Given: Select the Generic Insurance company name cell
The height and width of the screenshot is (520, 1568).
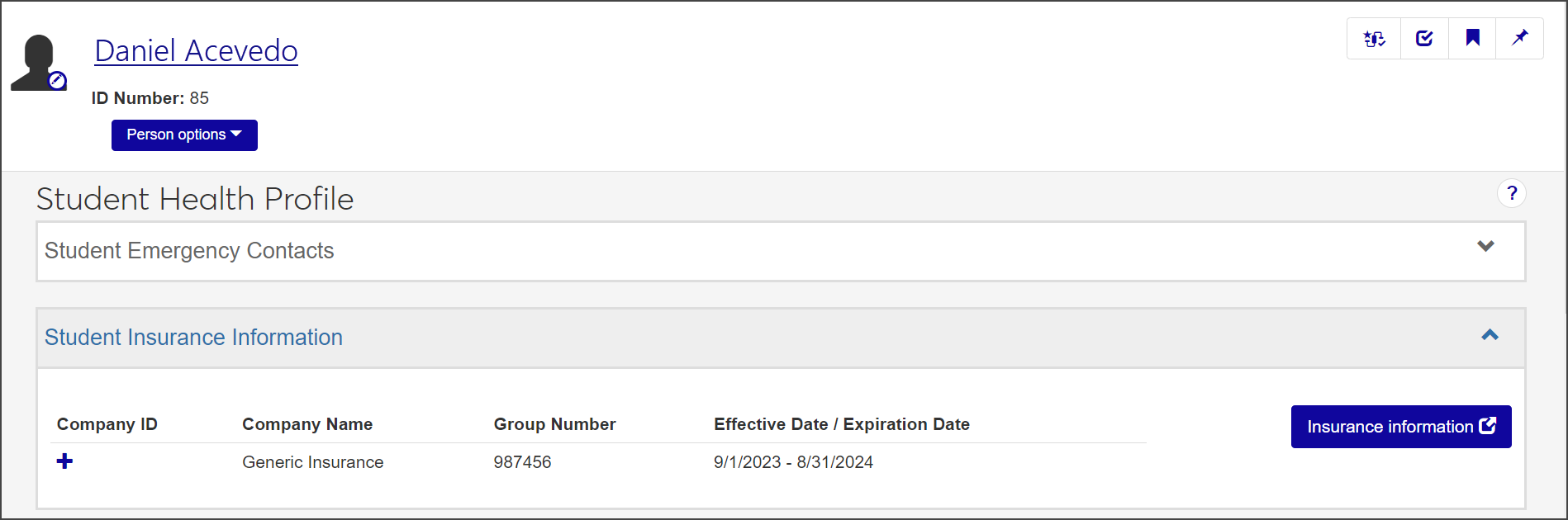Looking at the screenshot, I should point(312,462).
